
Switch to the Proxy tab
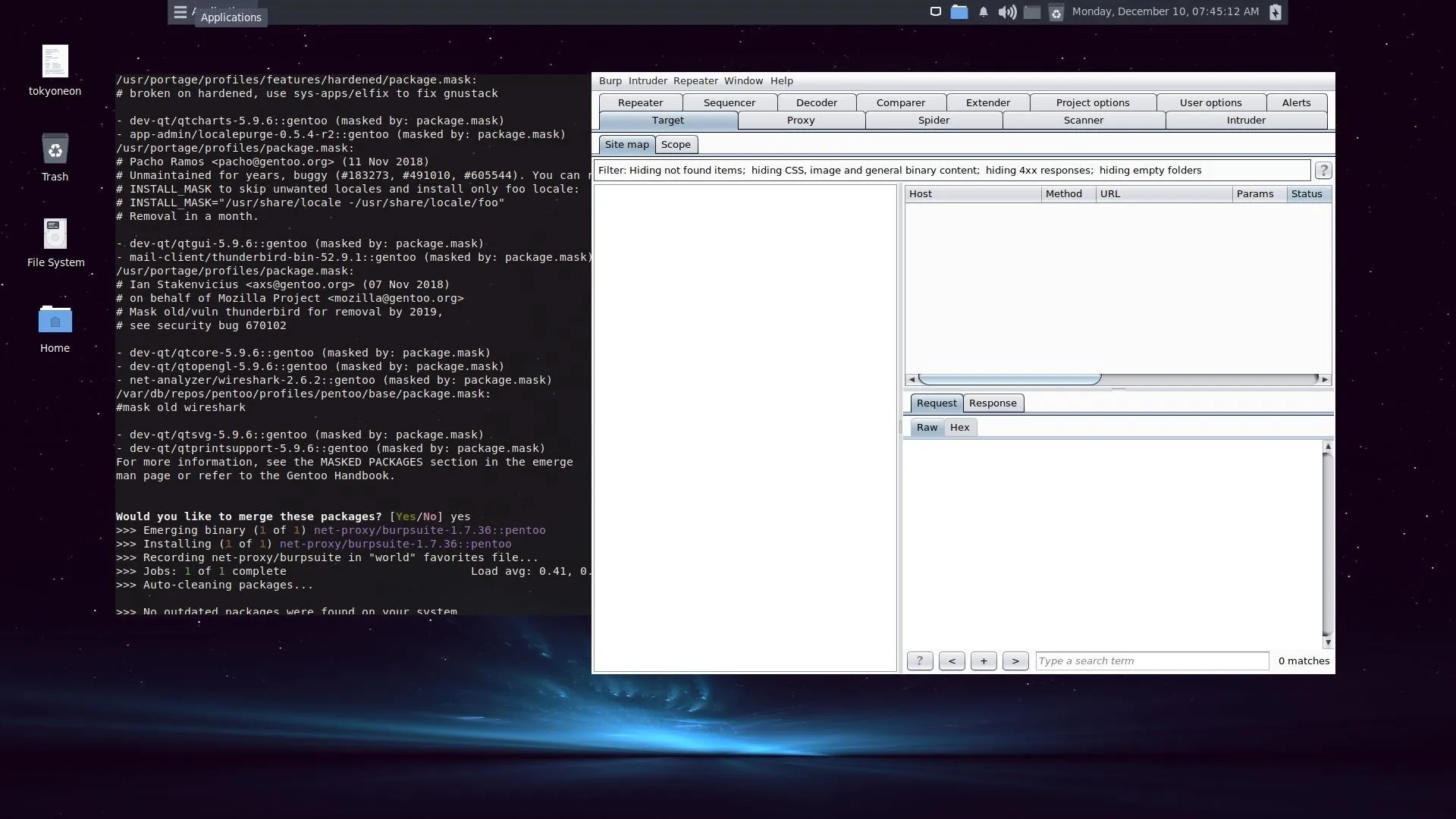(801, 121)
